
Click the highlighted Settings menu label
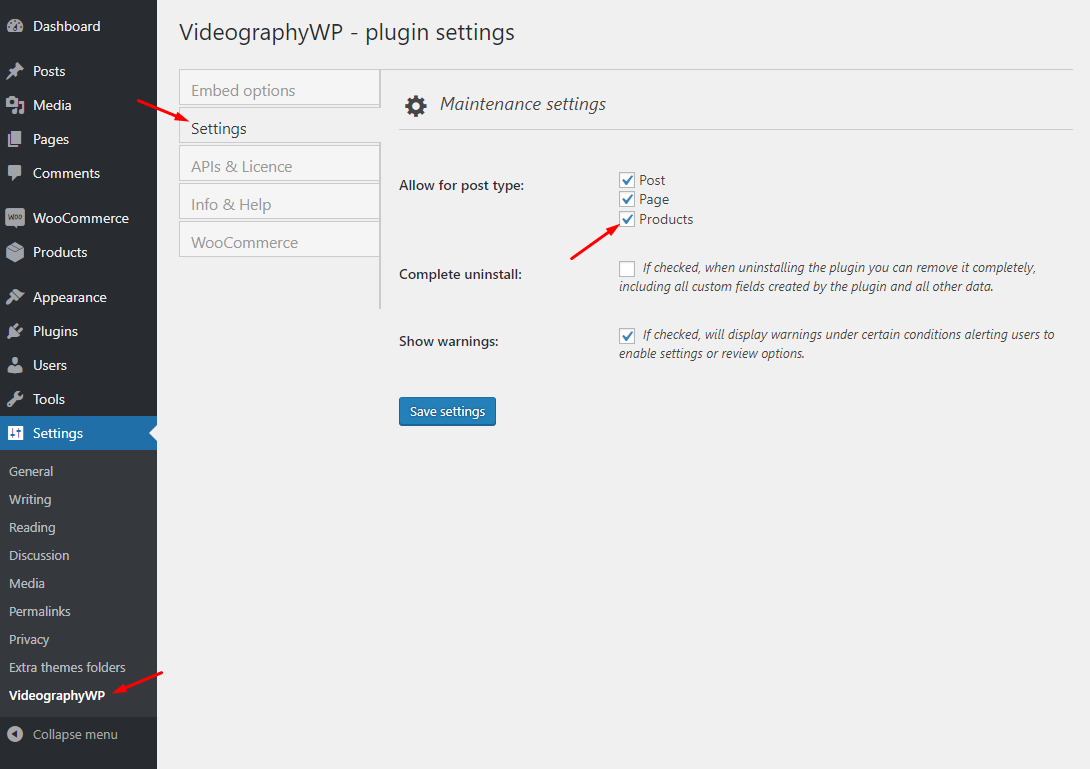[x=58, y=433]
